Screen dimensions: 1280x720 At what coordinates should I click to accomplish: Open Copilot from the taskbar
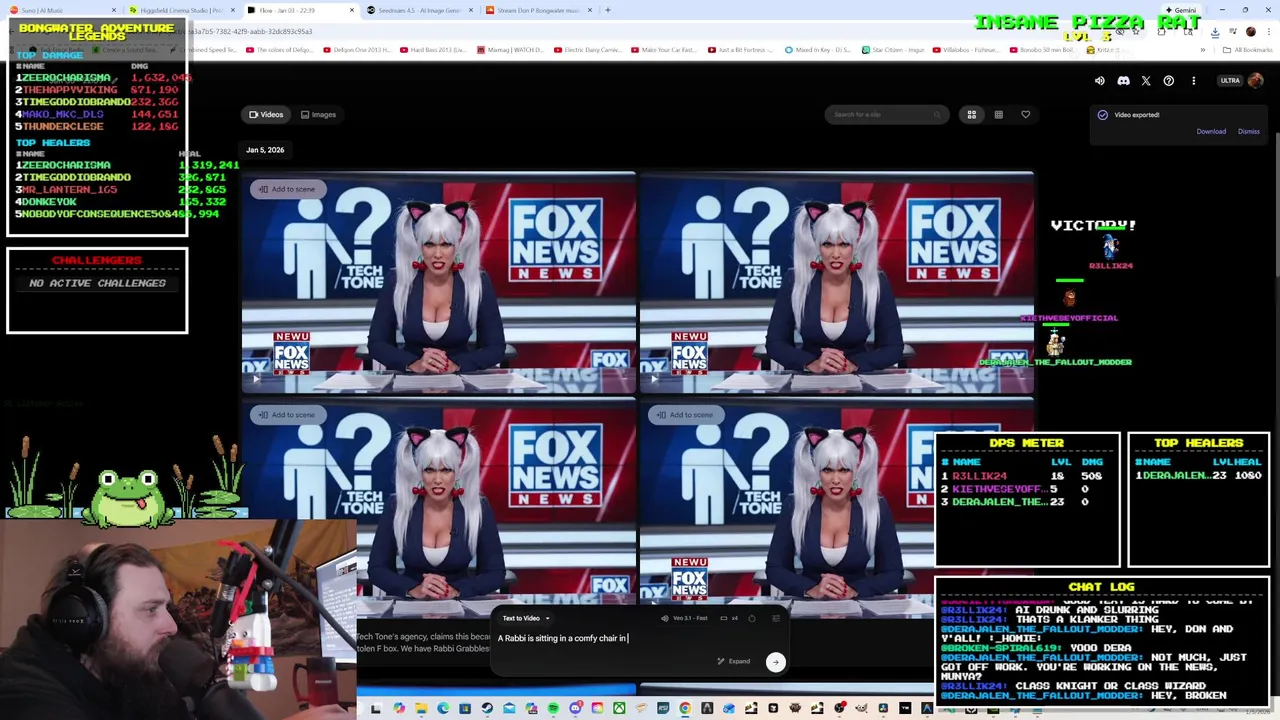[398, 709]
